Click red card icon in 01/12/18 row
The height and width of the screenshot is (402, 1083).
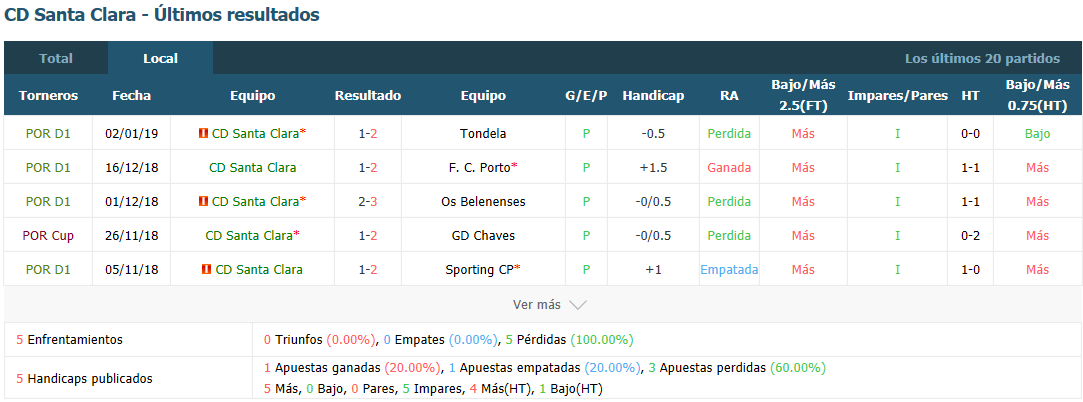203,202
